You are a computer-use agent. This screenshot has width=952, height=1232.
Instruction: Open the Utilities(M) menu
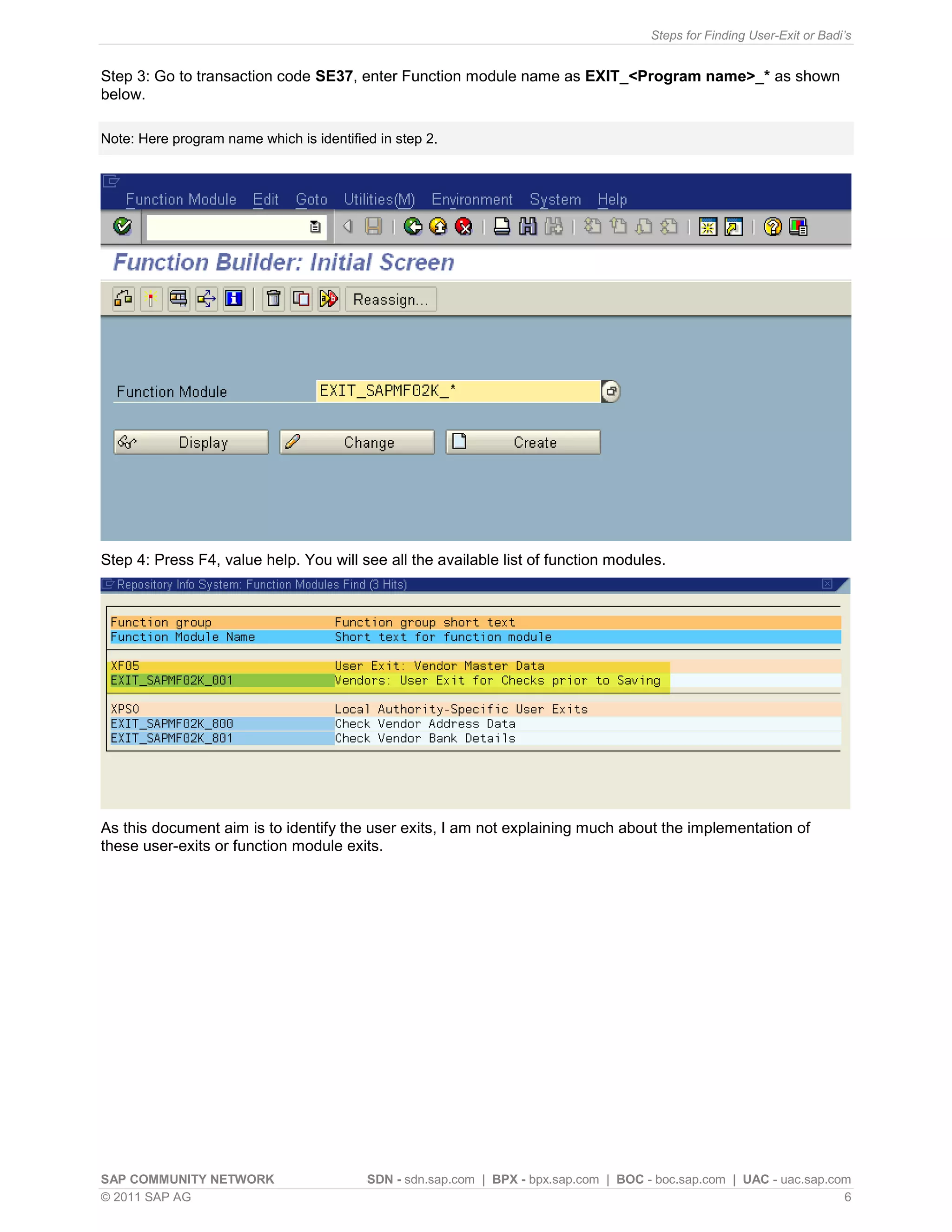(x=379, y=199)
